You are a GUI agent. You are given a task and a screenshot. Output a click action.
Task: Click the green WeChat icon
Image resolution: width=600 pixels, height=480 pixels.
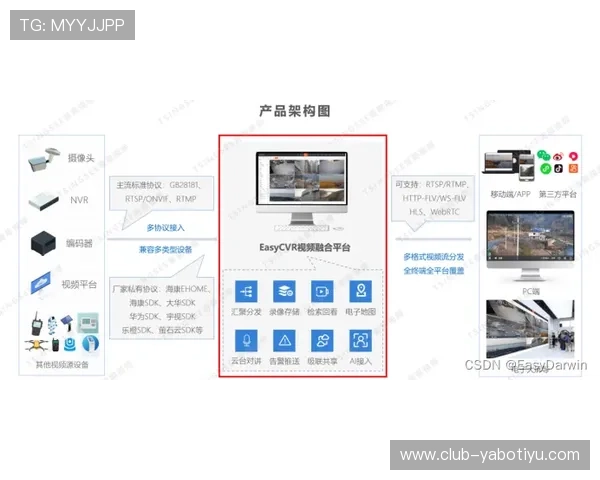click(543, 155)
